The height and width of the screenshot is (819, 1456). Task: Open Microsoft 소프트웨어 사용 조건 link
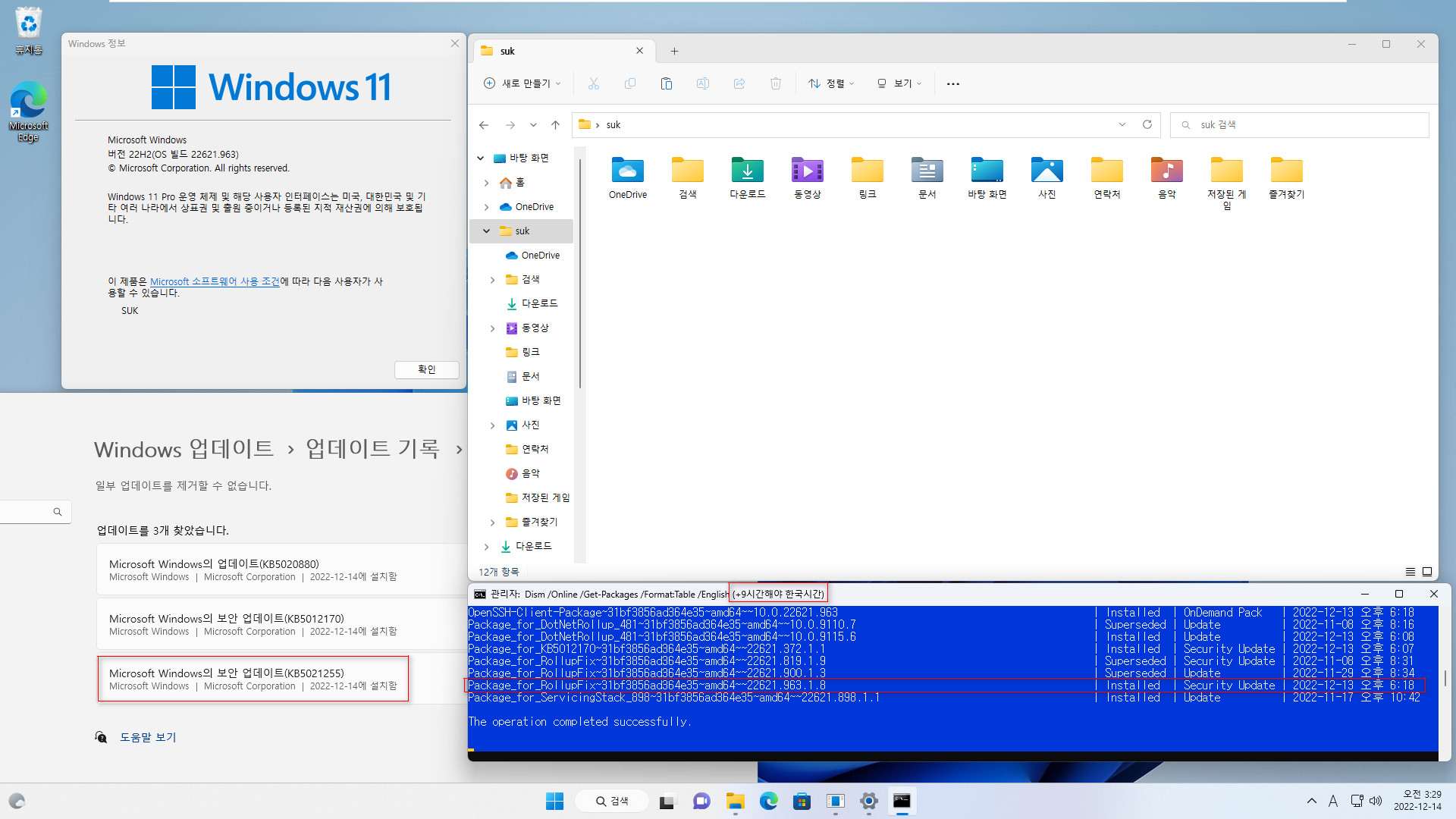215,281
